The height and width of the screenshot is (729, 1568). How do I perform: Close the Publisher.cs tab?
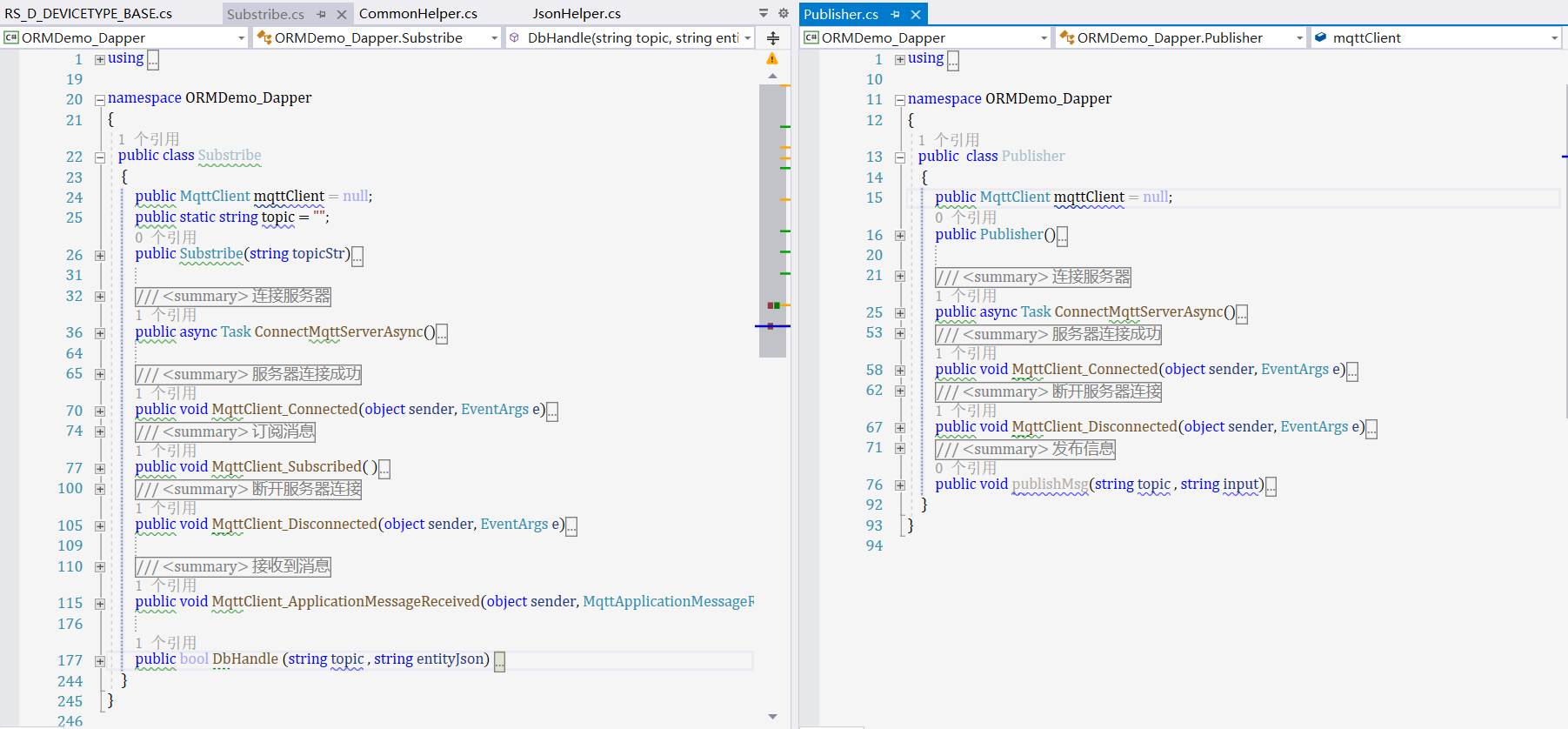point(916,14)
